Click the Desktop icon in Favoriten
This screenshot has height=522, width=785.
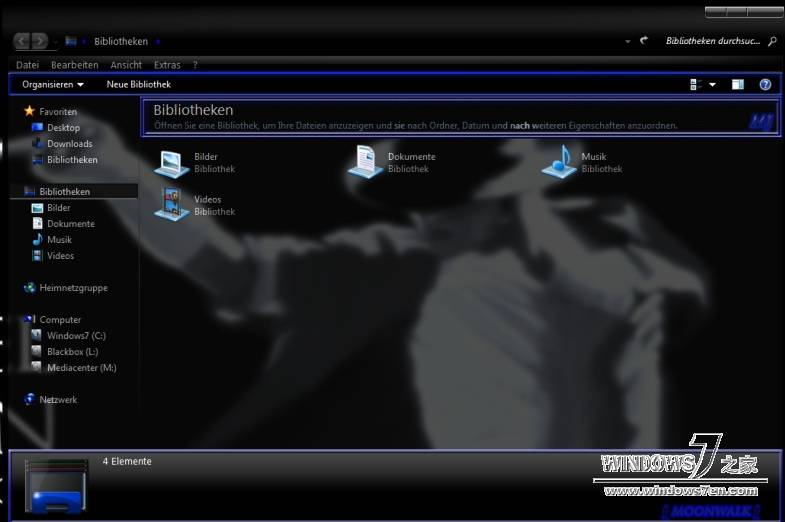(38, 127)
